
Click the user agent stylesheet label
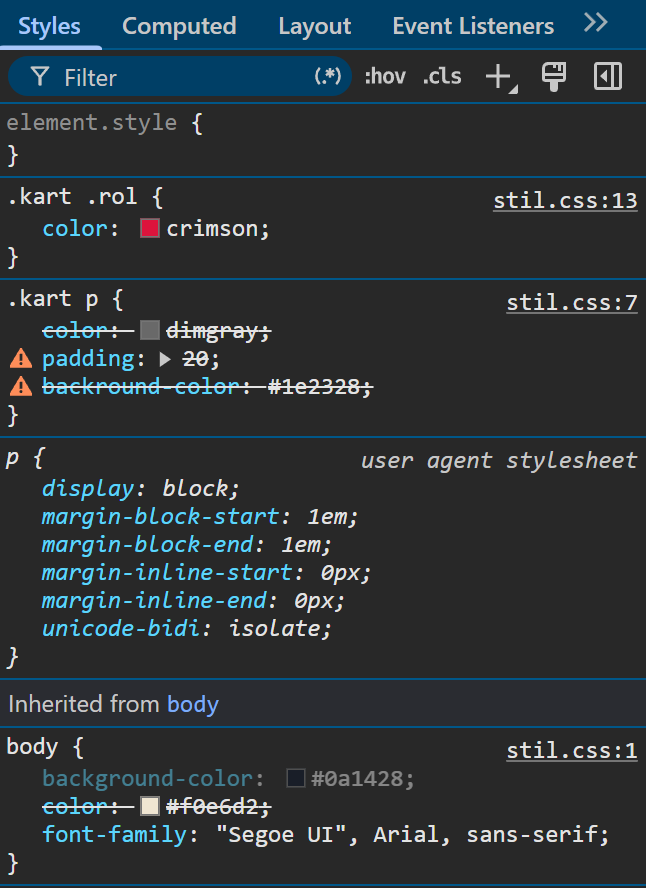pos(499,460)
